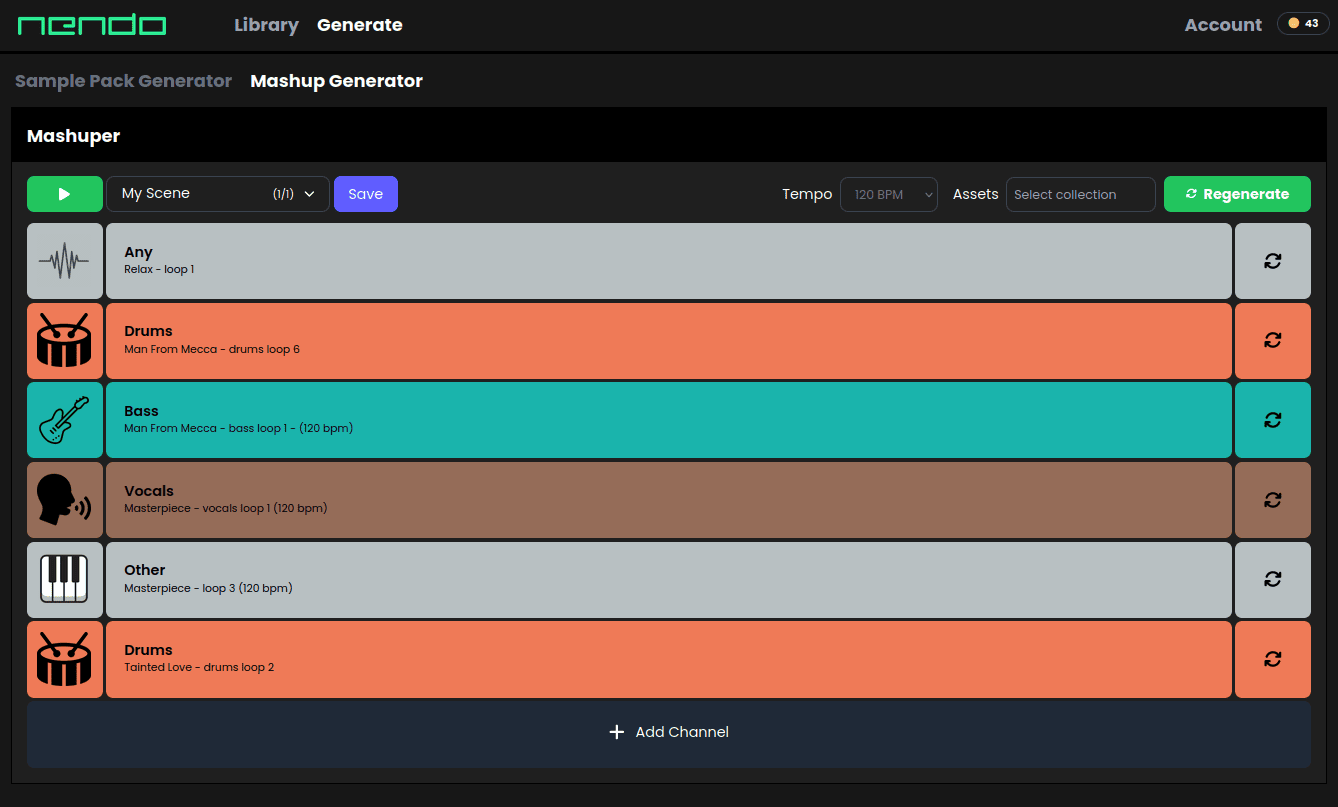The height and width of the screenshot is (807, 1338).
Task: Click the Mashuper panel title
Action: [73, 136]
